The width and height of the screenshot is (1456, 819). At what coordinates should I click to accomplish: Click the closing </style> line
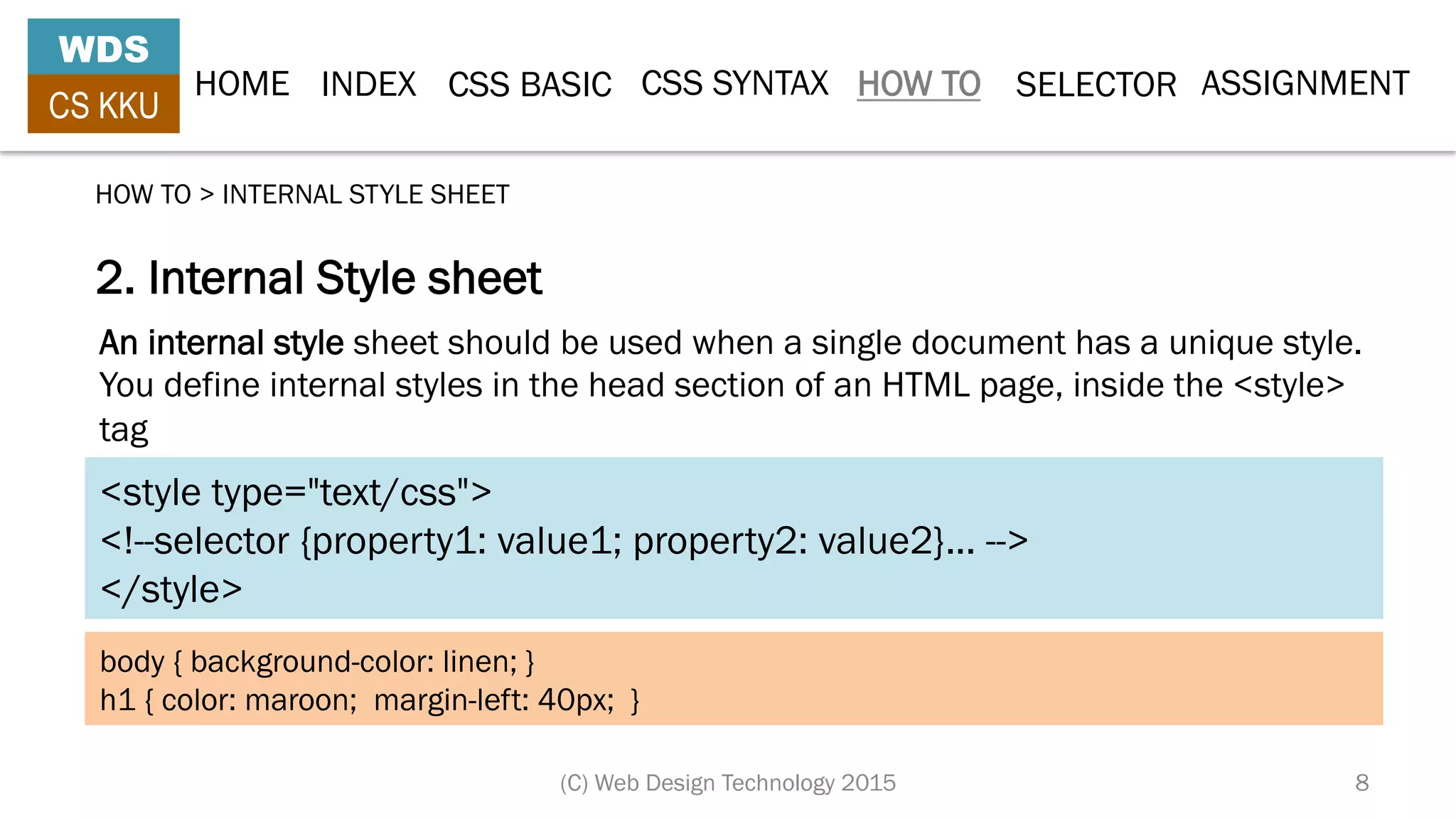(171, 589)
